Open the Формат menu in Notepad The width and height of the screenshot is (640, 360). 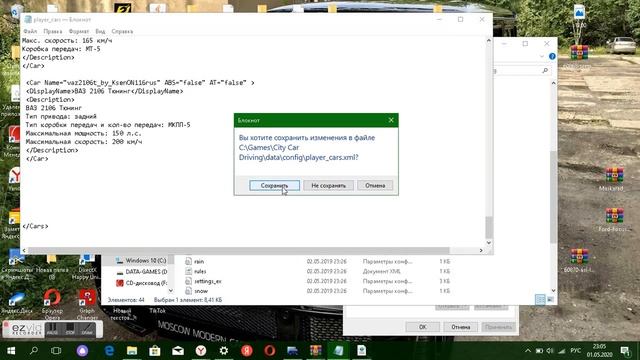click(78, 31)
